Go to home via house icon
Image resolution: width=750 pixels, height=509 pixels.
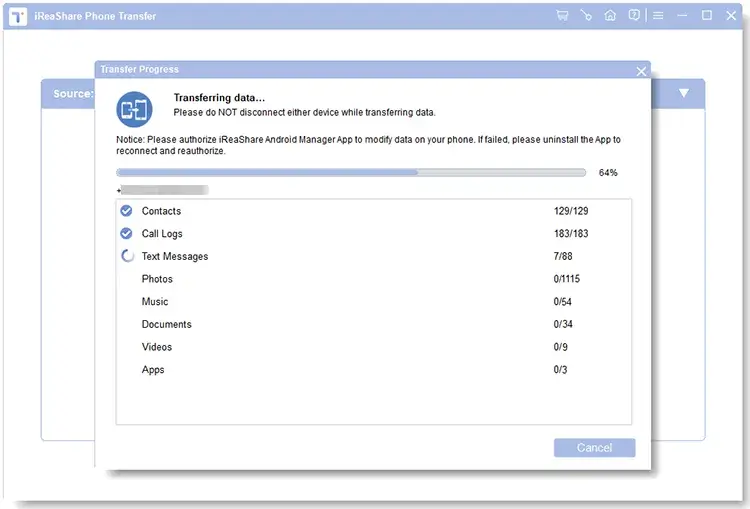(610, 16)
